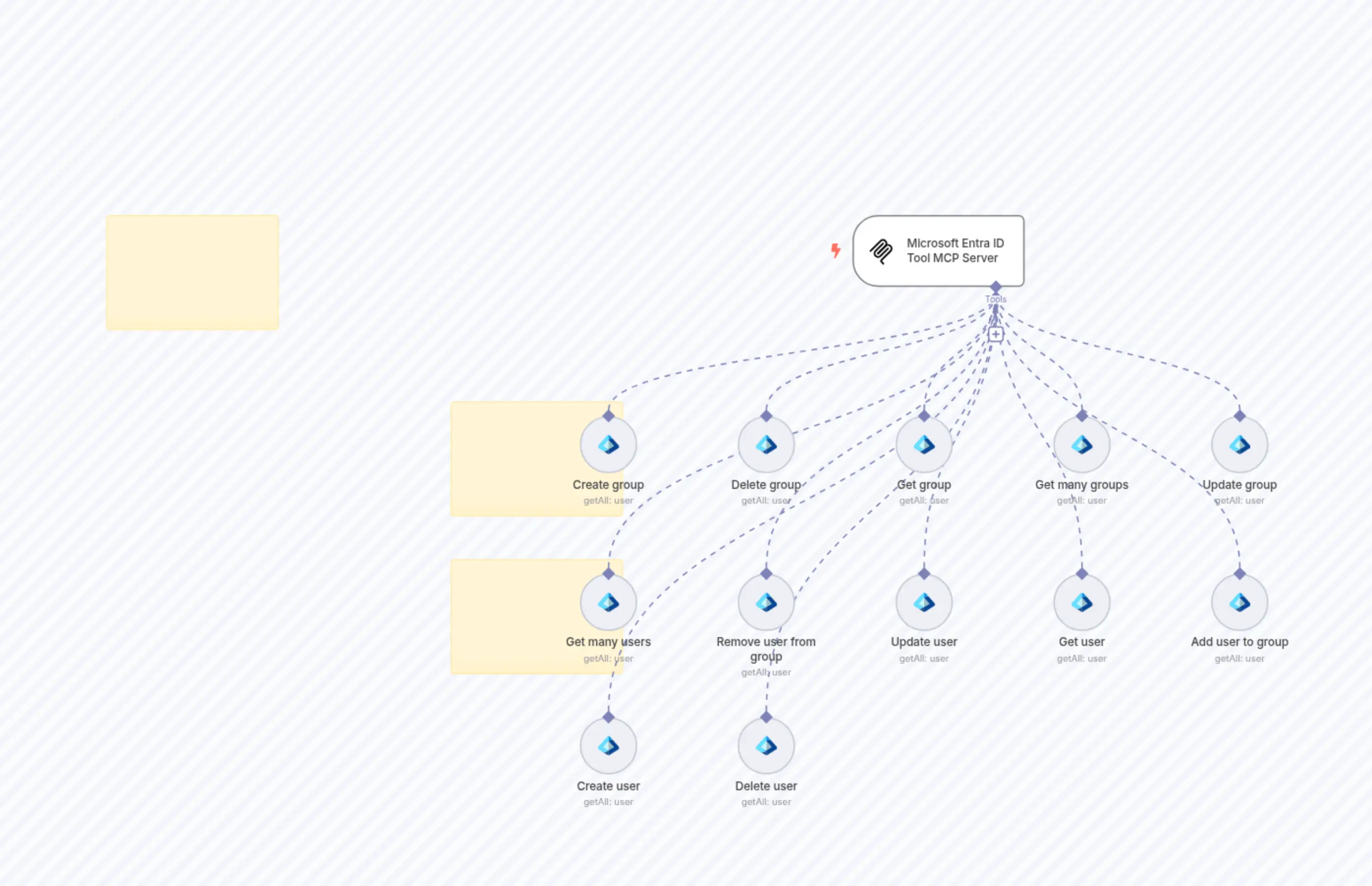Select the Get many groups node icon
Image resolution: width=1372 pixels, height=886 pixels.
point(1081,444)
